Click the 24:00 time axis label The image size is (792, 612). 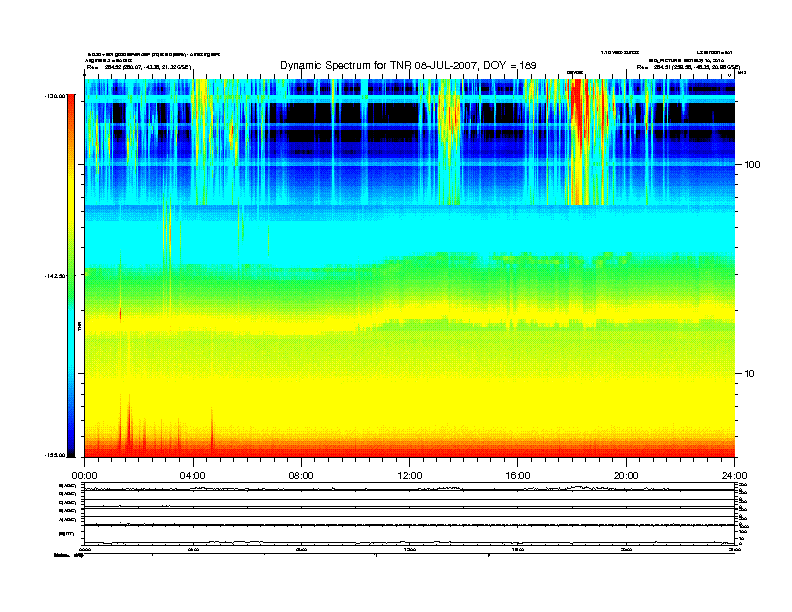[734, 476]
